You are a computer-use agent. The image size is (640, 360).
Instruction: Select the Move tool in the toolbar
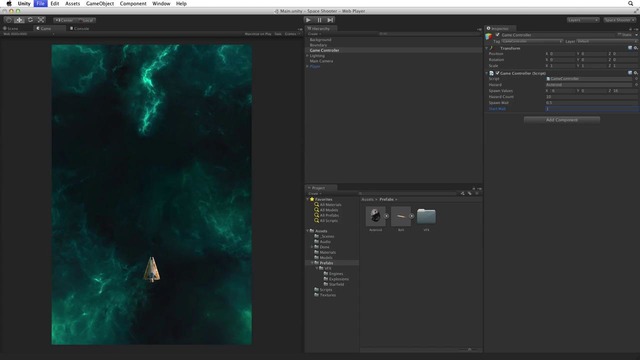[x=19, y=20]
